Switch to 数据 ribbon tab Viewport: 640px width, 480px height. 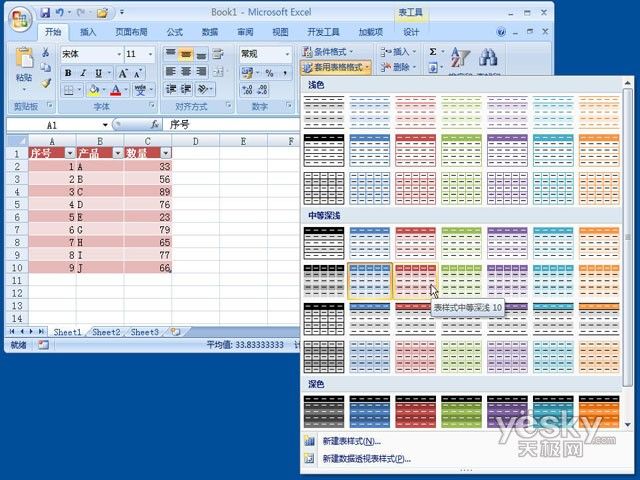coord(209,32)
